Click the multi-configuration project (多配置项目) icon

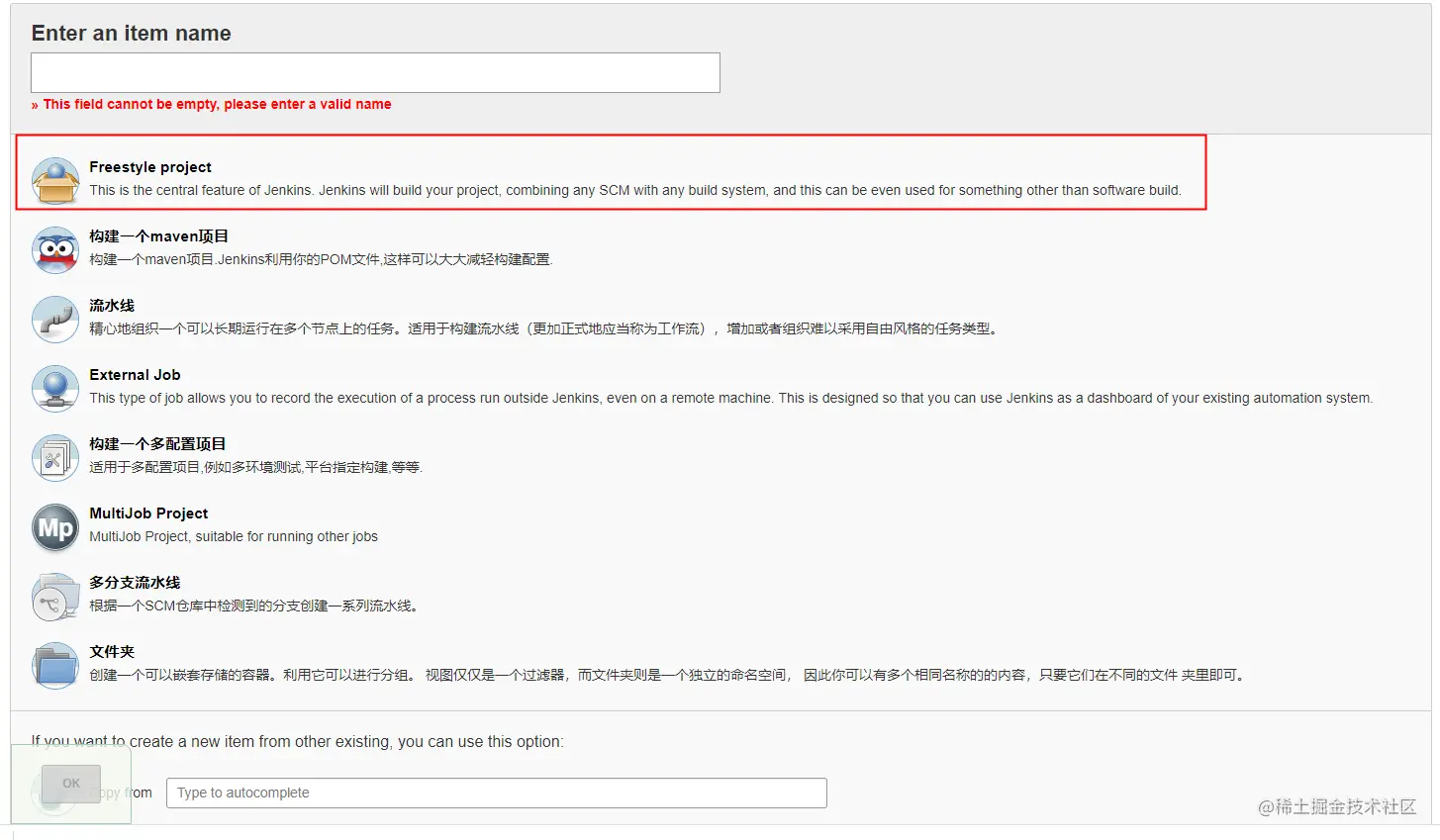[55, 458]
